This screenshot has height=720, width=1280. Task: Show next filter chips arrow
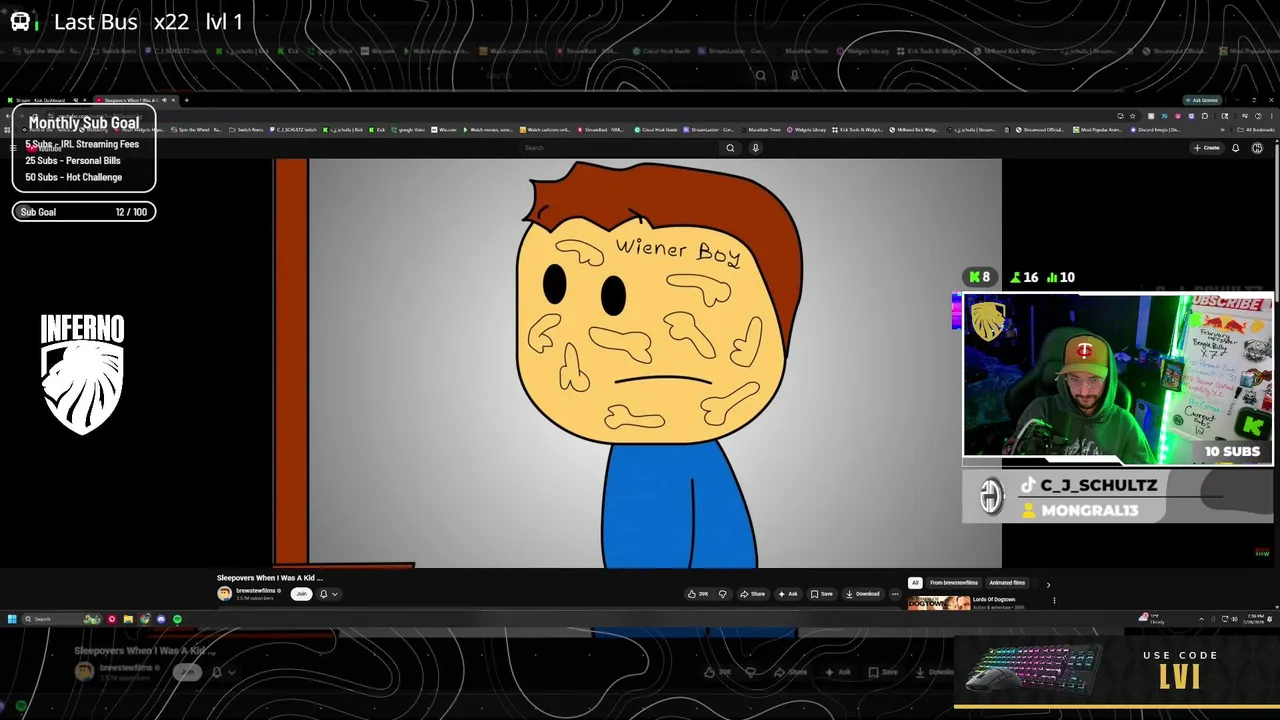pos(1048,585)
